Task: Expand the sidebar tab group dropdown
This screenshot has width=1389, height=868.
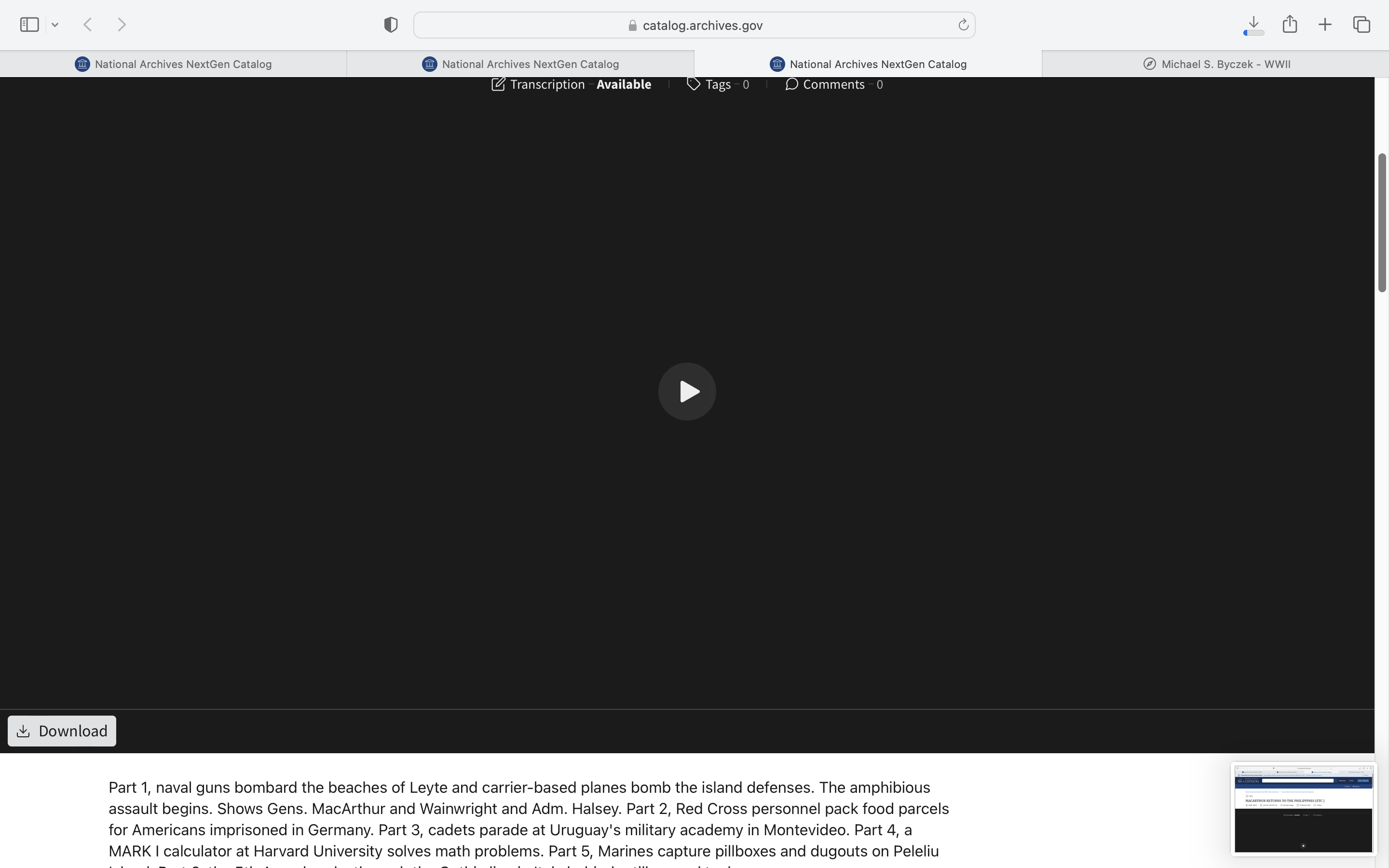Action: coord(55,25)
